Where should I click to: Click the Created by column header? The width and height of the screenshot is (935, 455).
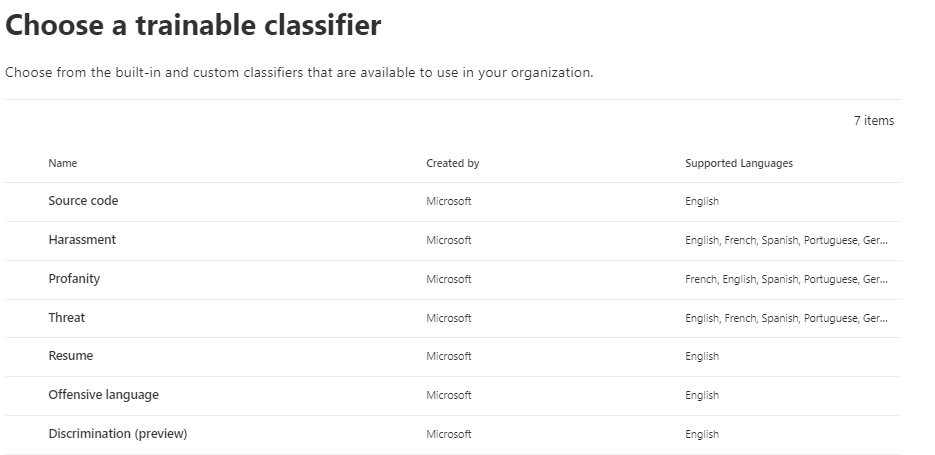pos(452,163)
